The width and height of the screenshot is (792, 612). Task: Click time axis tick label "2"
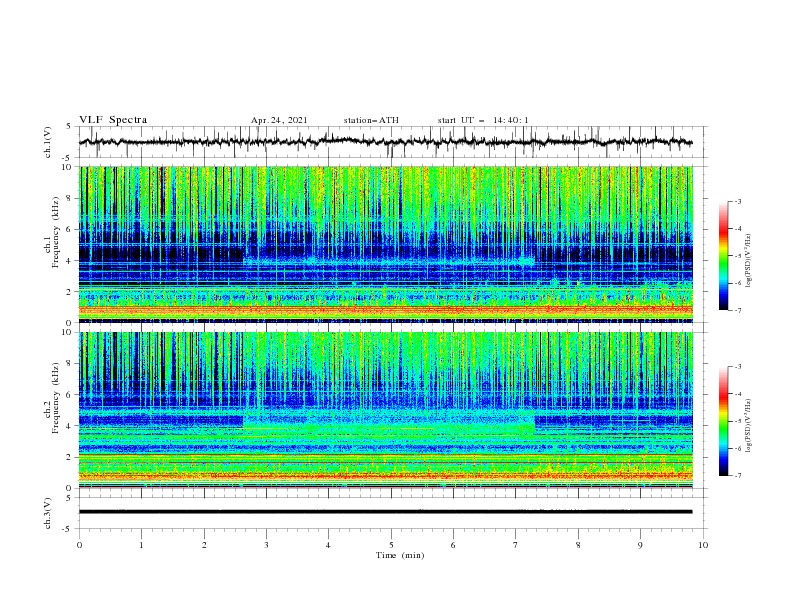(x=204, y=545)
